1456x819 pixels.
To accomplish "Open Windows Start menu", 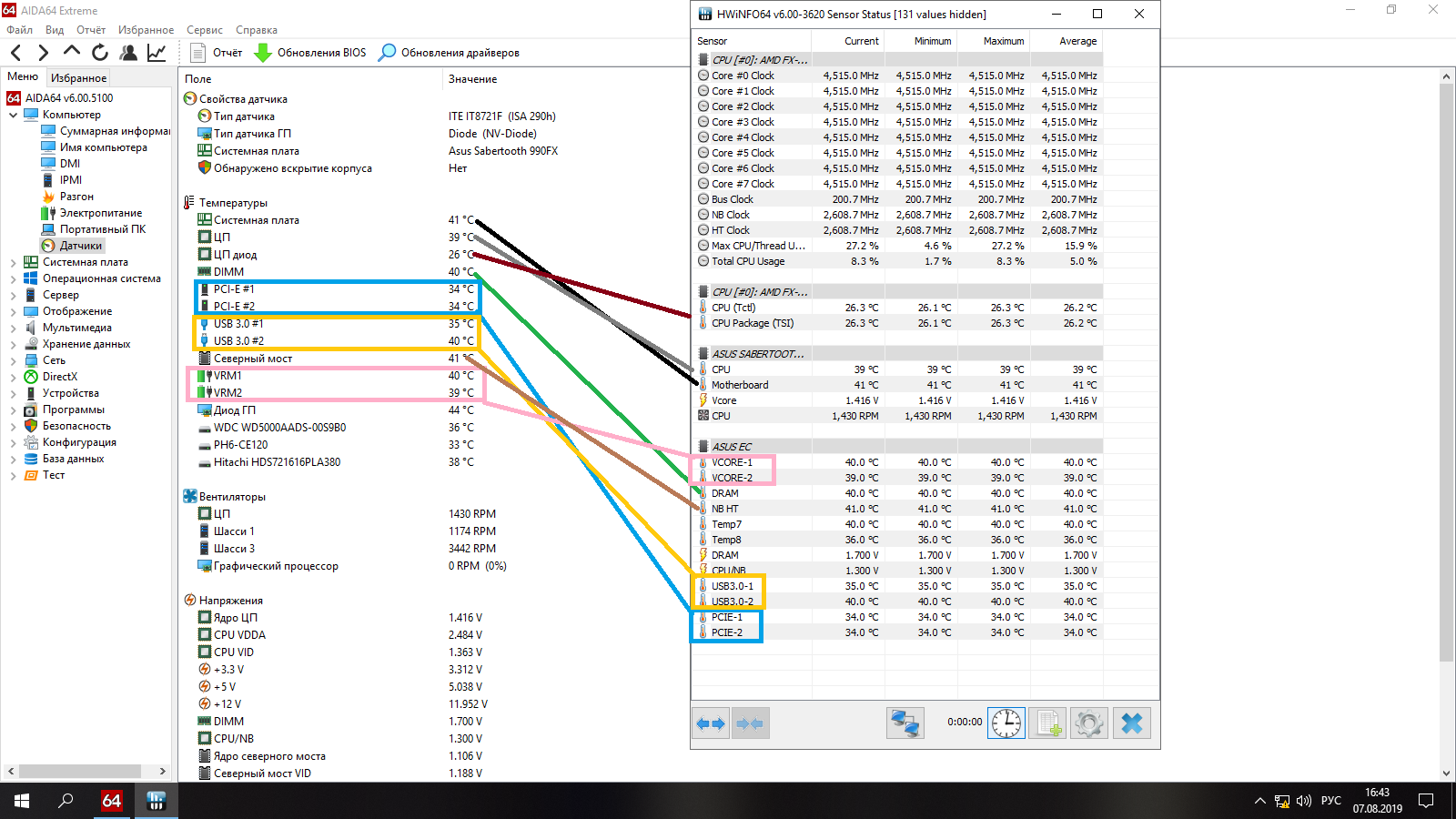I will coord(22,801).
